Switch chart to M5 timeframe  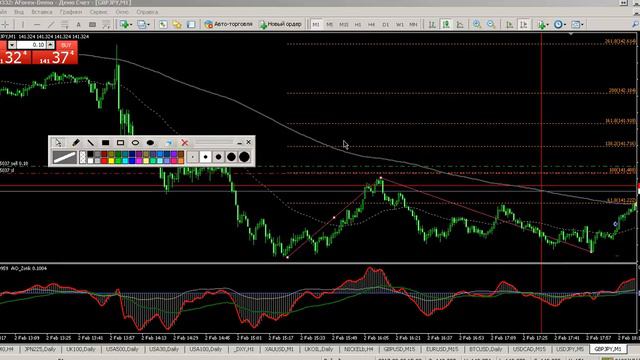click(x=329, y=24)
